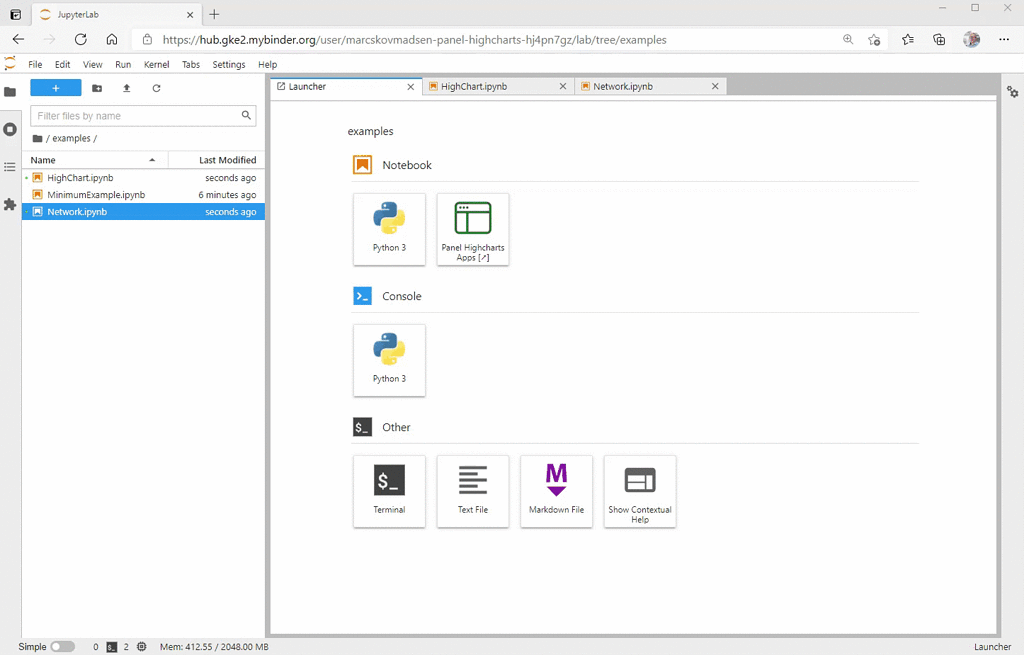The width and height of the screenshot is (1024, 655).
Task: Open the browser Collections dropdown
Action: 938,39
